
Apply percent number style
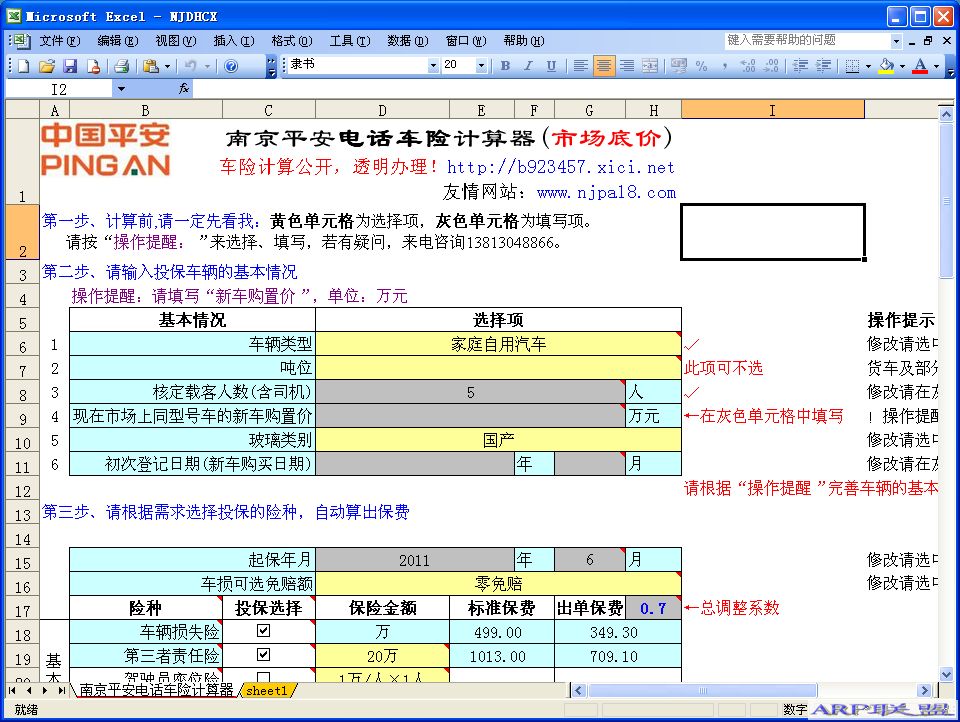point(700,67)
